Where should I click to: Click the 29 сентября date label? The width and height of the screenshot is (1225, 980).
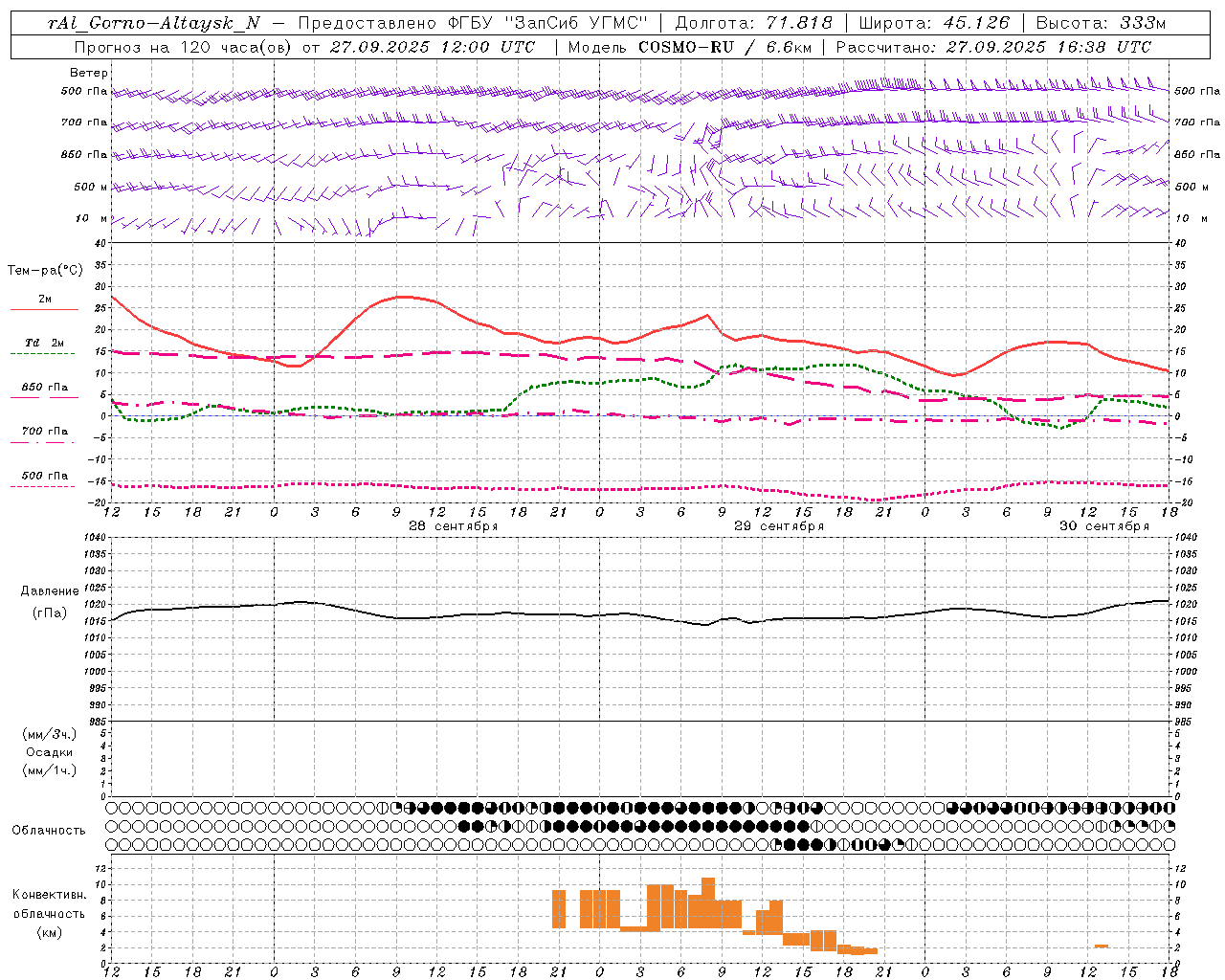779,526
